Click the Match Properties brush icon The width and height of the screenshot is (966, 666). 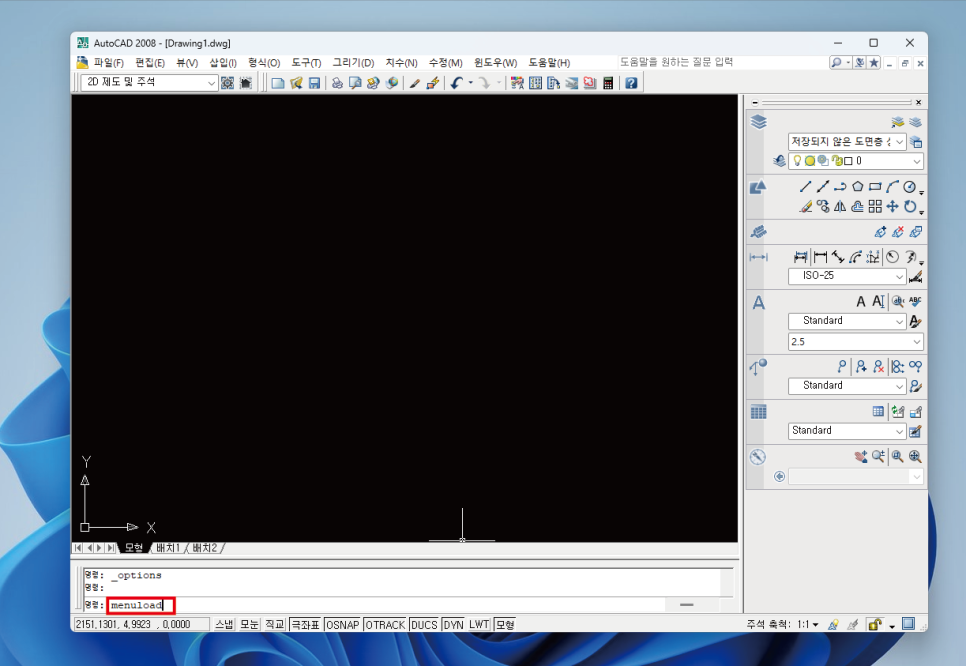[415, 83]
